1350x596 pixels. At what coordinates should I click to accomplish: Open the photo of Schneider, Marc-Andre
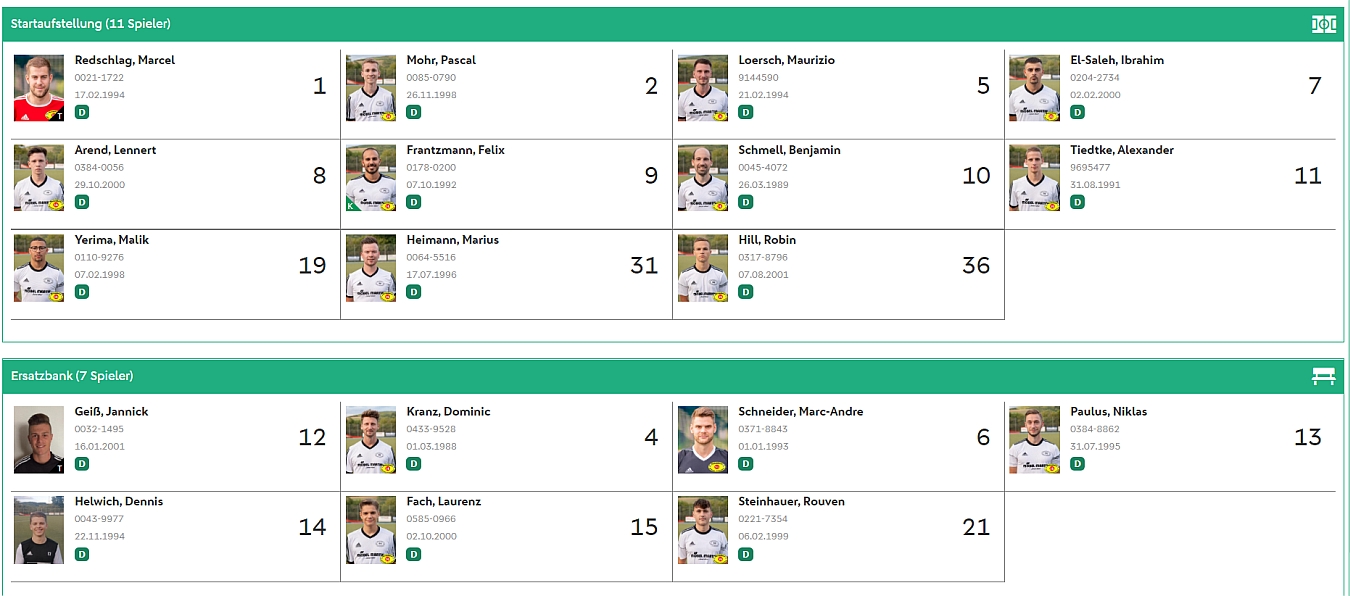[x=703, y=440]
